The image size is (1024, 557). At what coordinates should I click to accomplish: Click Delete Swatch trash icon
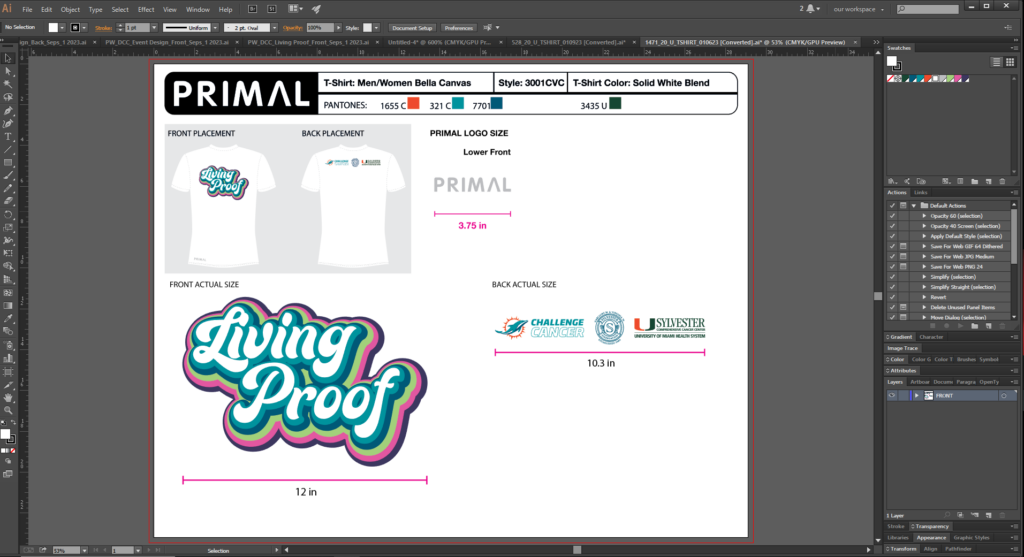[x=1002, y=182]
